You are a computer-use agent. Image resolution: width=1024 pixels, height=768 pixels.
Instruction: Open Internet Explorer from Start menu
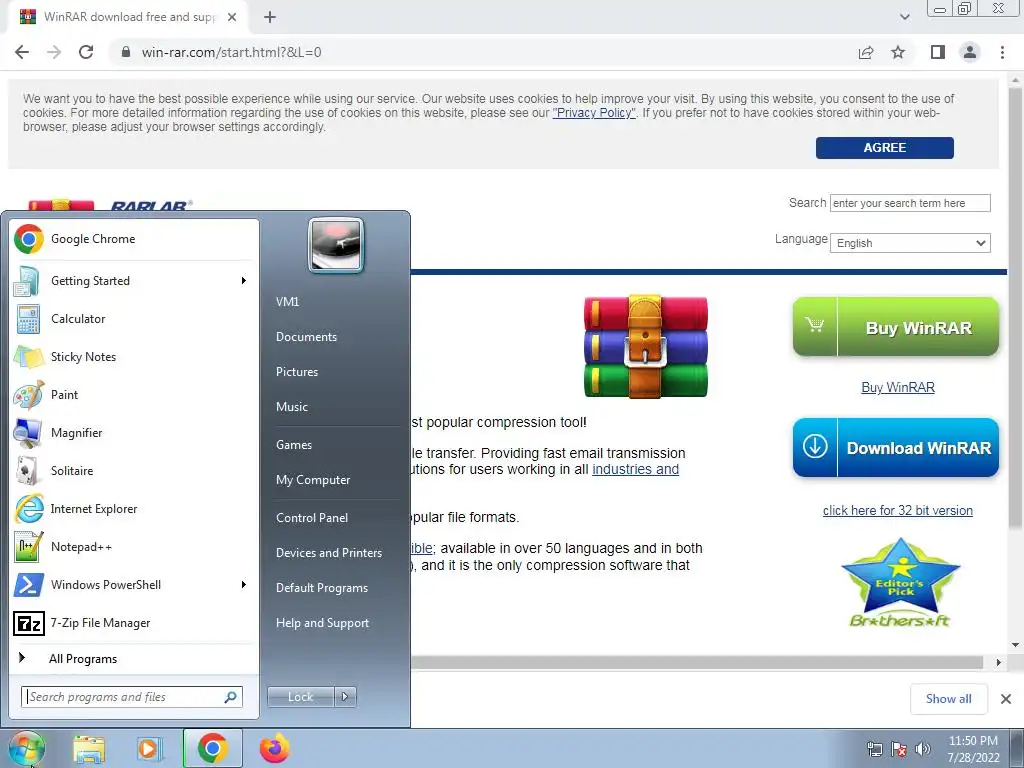coord(134,509)
